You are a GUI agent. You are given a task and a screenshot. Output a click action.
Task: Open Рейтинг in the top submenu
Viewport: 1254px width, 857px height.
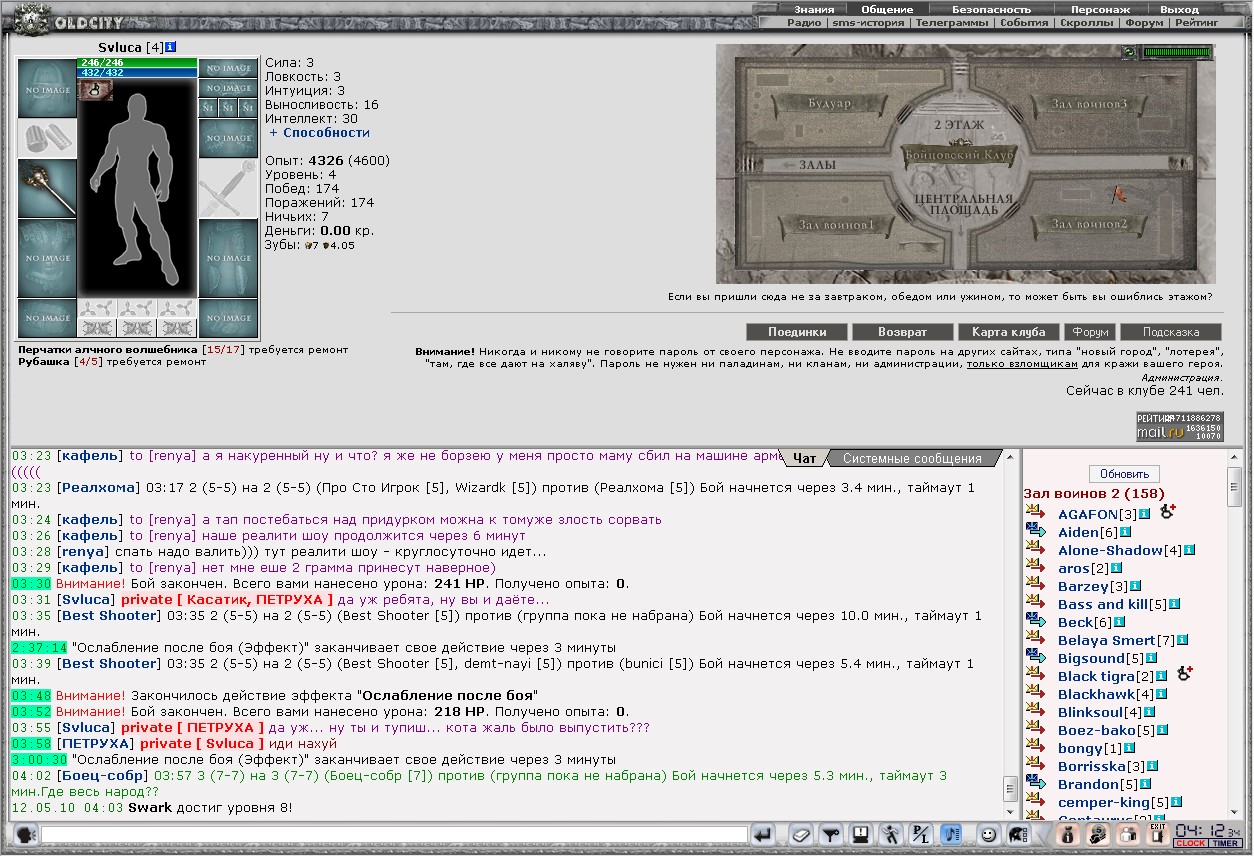[x=1197, y=22]
